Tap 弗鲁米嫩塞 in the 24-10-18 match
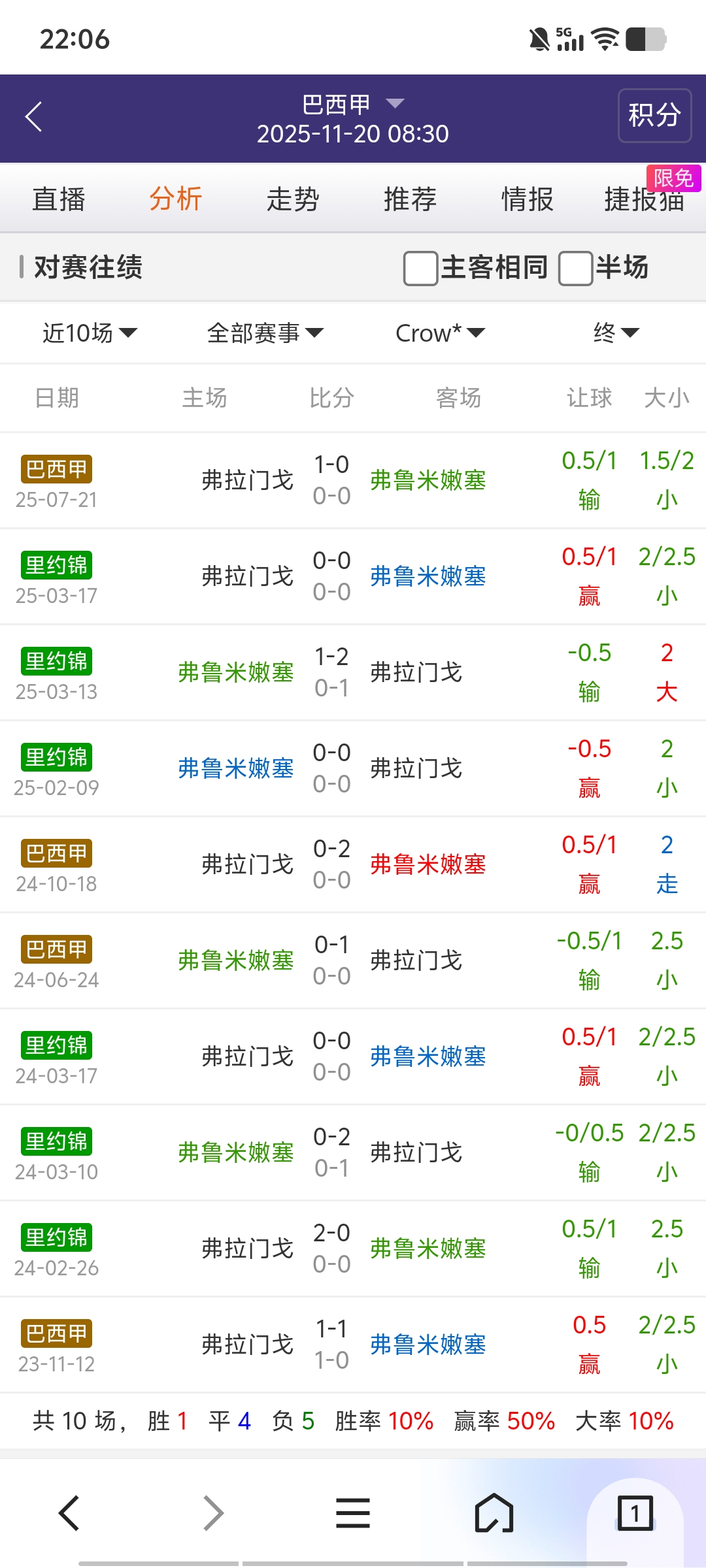The height and width of the screenshot is (1568, 706). click(x=428, y=864)
